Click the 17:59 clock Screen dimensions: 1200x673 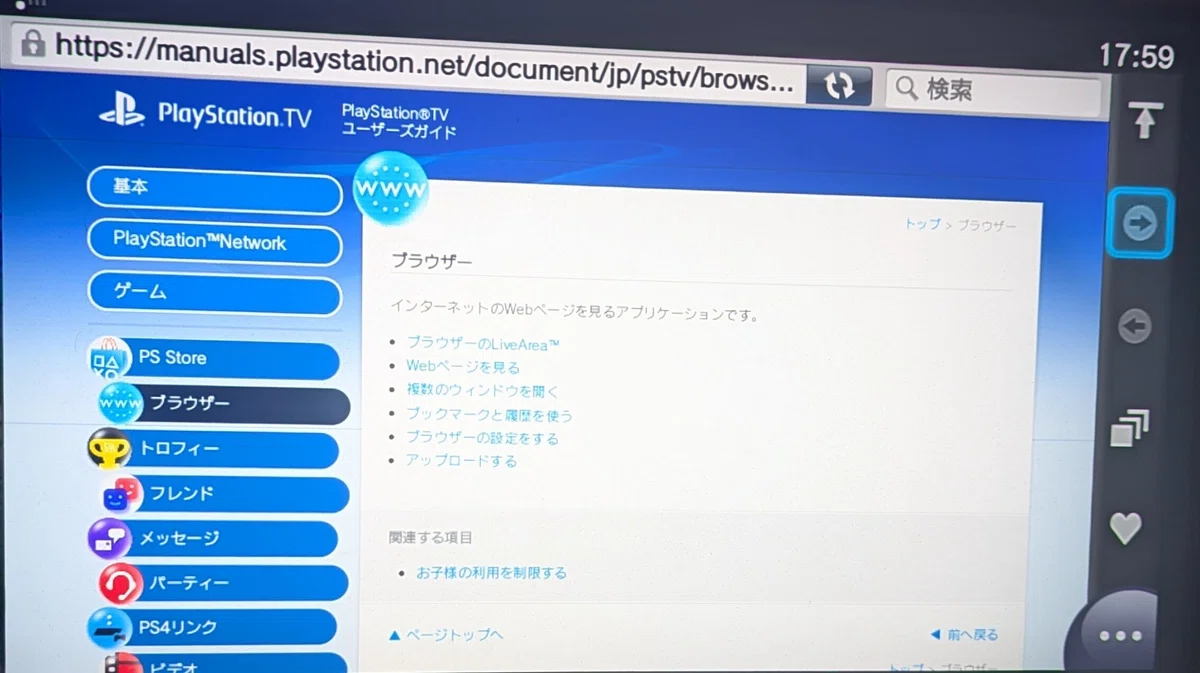(1137, 56)
